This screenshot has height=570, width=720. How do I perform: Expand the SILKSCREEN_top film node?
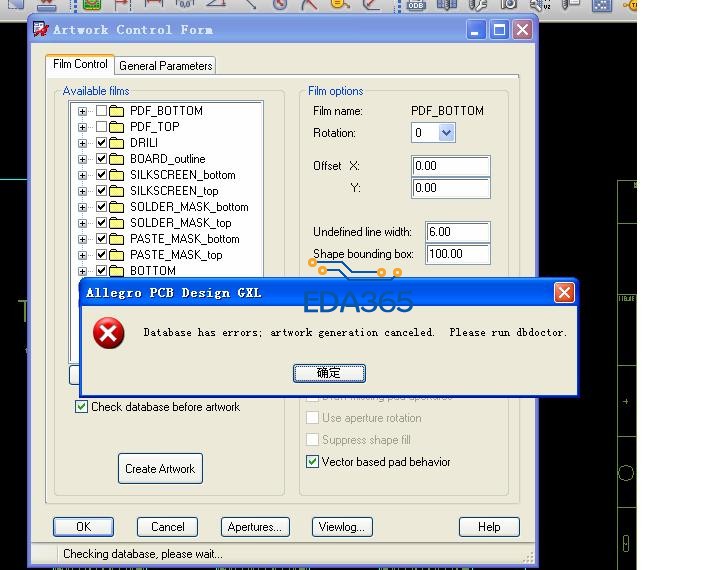coord(82,191)
